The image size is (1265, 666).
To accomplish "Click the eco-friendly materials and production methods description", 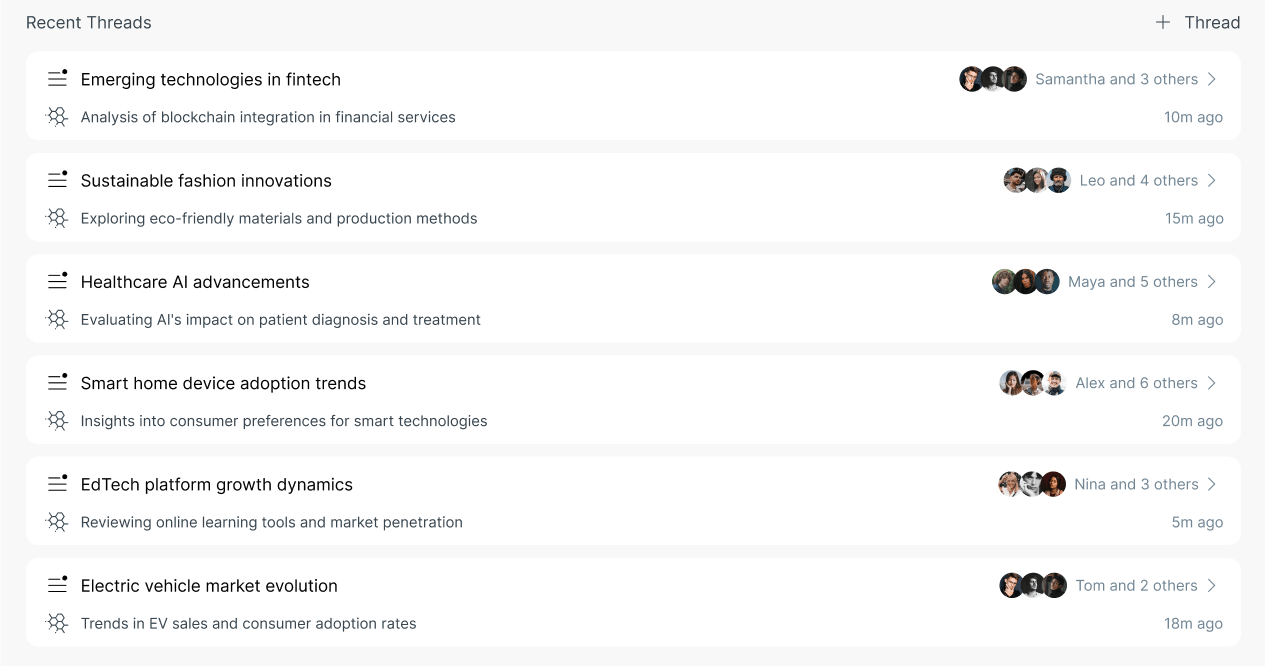I will click(279, 218).
